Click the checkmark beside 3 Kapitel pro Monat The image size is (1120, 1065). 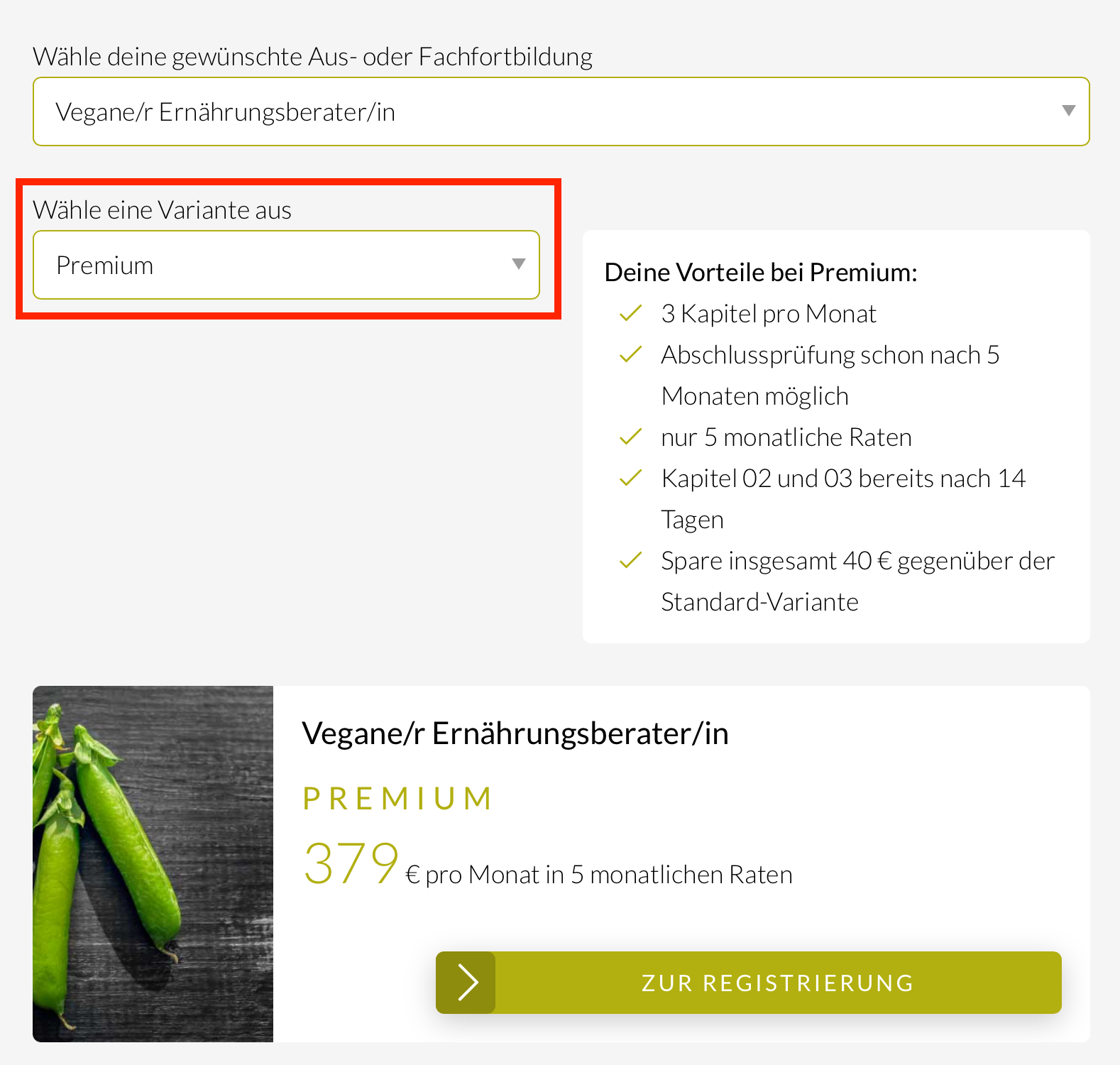[x=630, y=313]
